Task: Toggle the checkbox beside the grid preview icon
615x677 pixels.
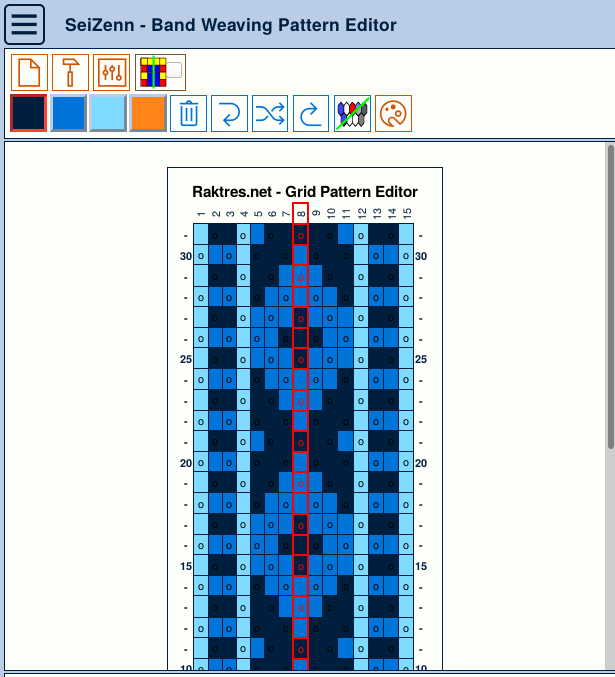Action: (x=174, y=70)
